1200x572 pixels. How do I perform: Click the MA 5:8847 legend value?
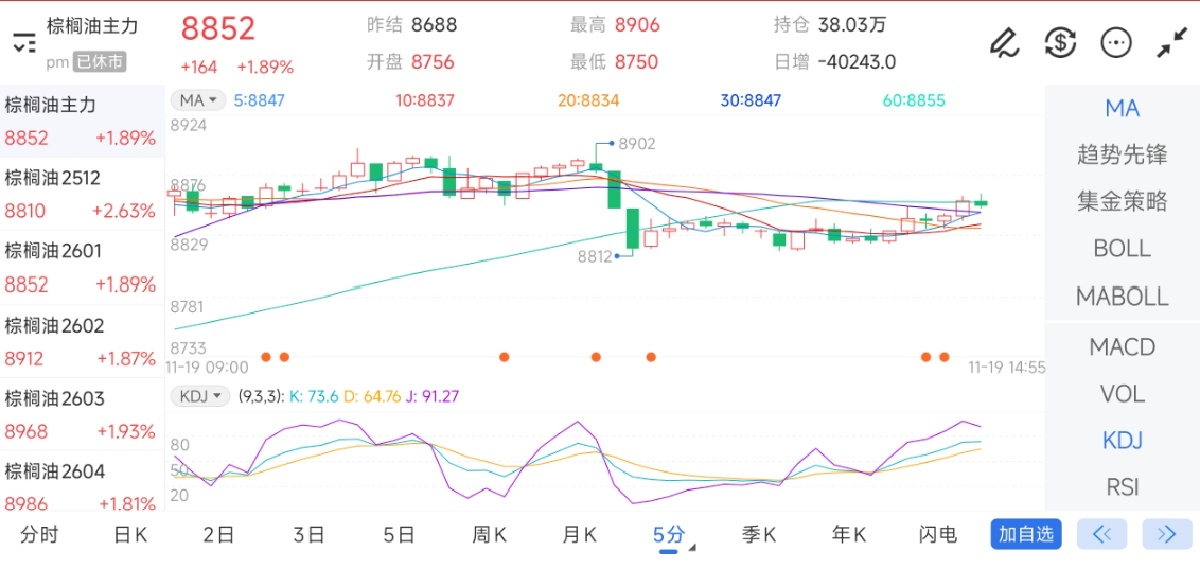259,100
